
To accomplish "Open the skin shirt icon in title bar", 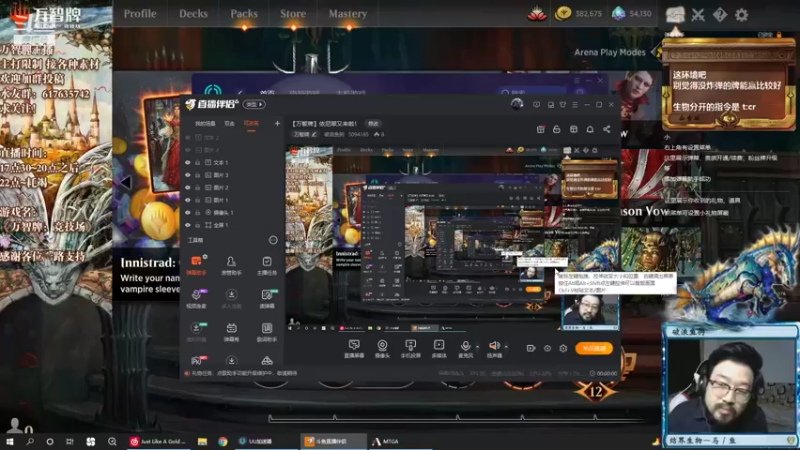I will pyautogui.click(x=563, y=105).
